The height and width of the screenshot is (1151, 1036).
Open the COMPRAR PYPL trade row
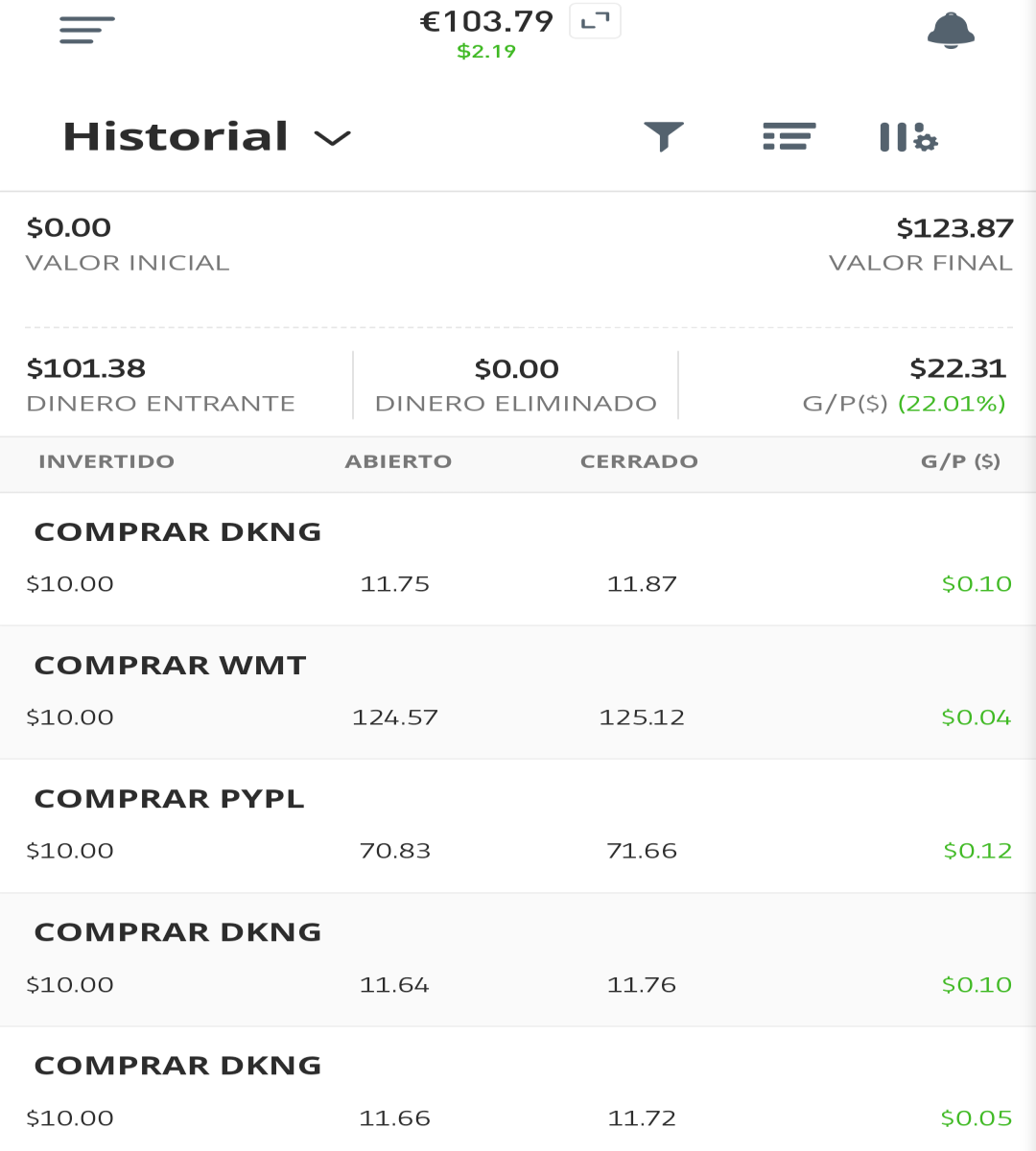[518, 826]
